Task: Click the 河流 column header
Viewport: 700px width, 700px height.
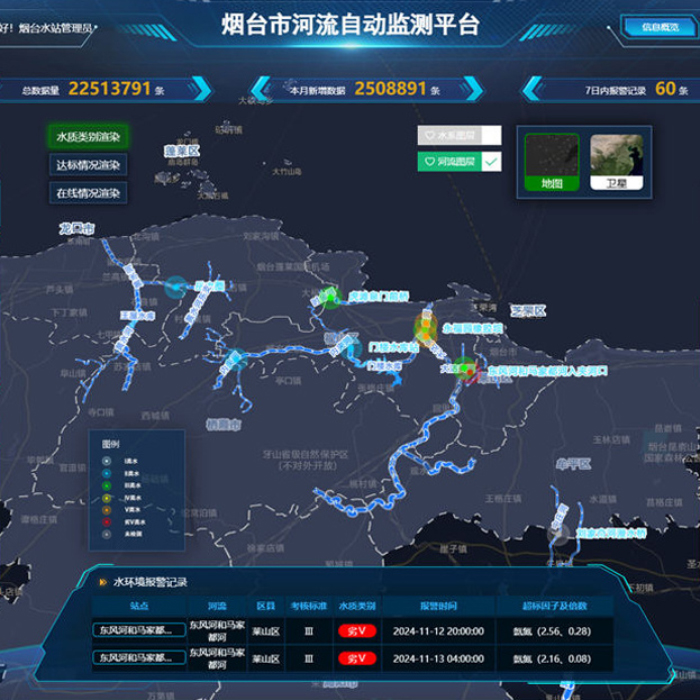Action: pos(217,606)
